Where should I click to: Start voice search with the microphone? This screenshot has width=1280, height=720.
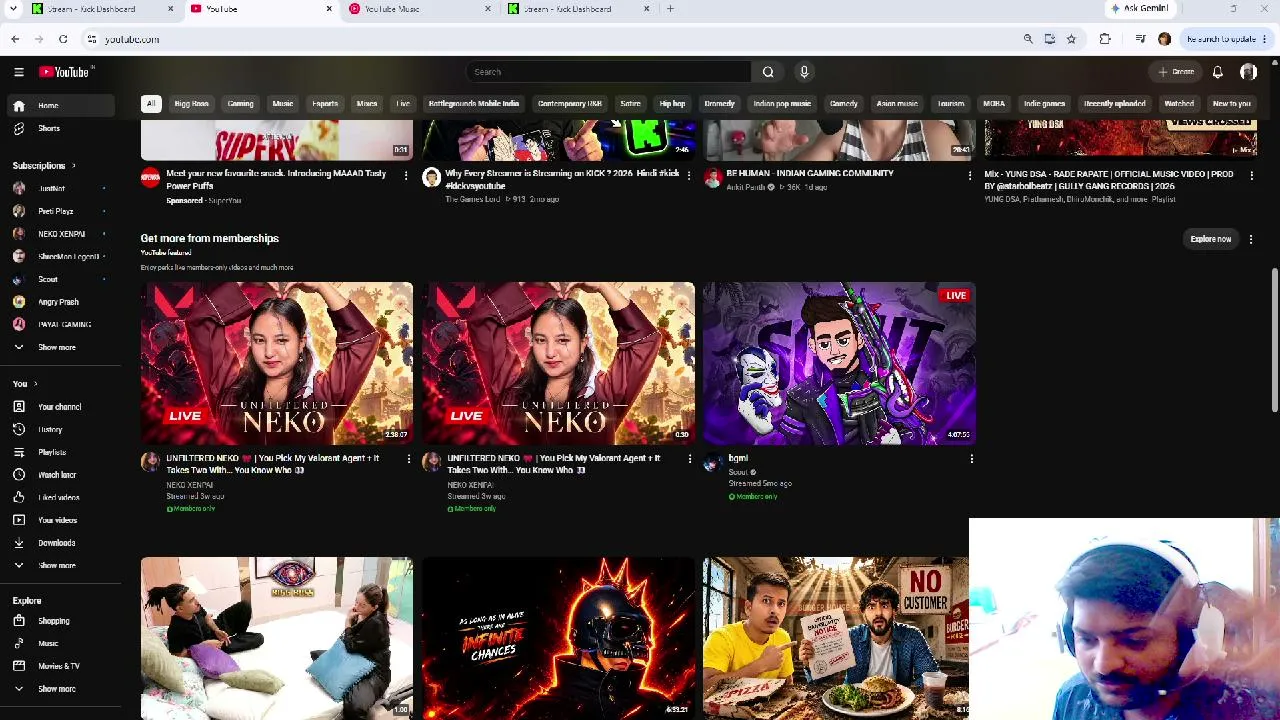[804, 72]
